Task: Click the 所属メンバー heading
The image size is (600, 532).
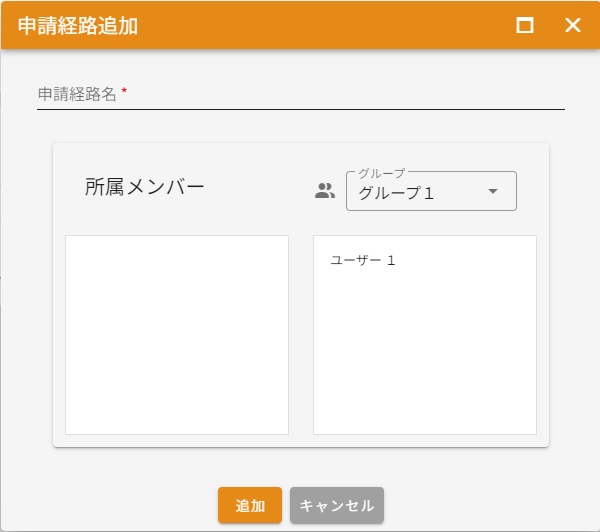Action: 144,187
